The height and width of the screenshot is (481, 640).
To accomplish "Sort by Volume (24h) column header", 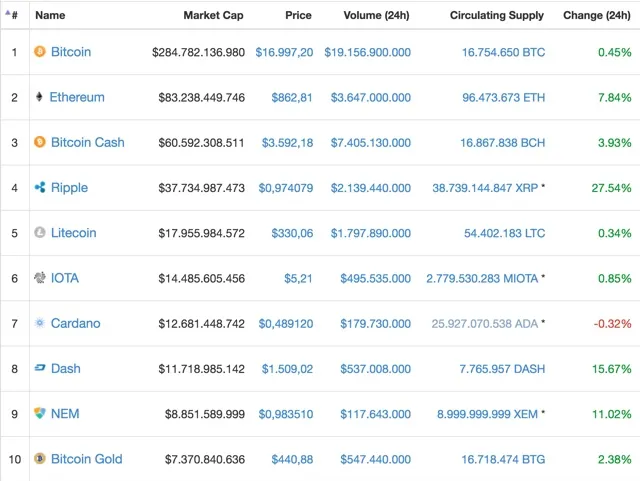I will [376, 15].
